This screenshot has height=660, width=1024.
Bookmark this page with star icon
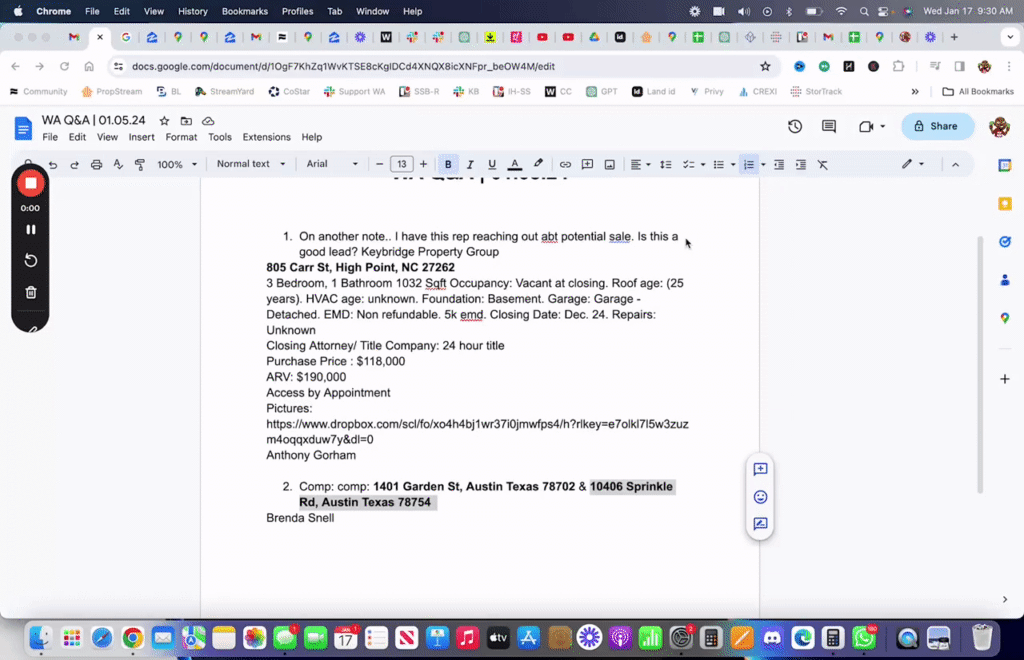coord(765,66)
